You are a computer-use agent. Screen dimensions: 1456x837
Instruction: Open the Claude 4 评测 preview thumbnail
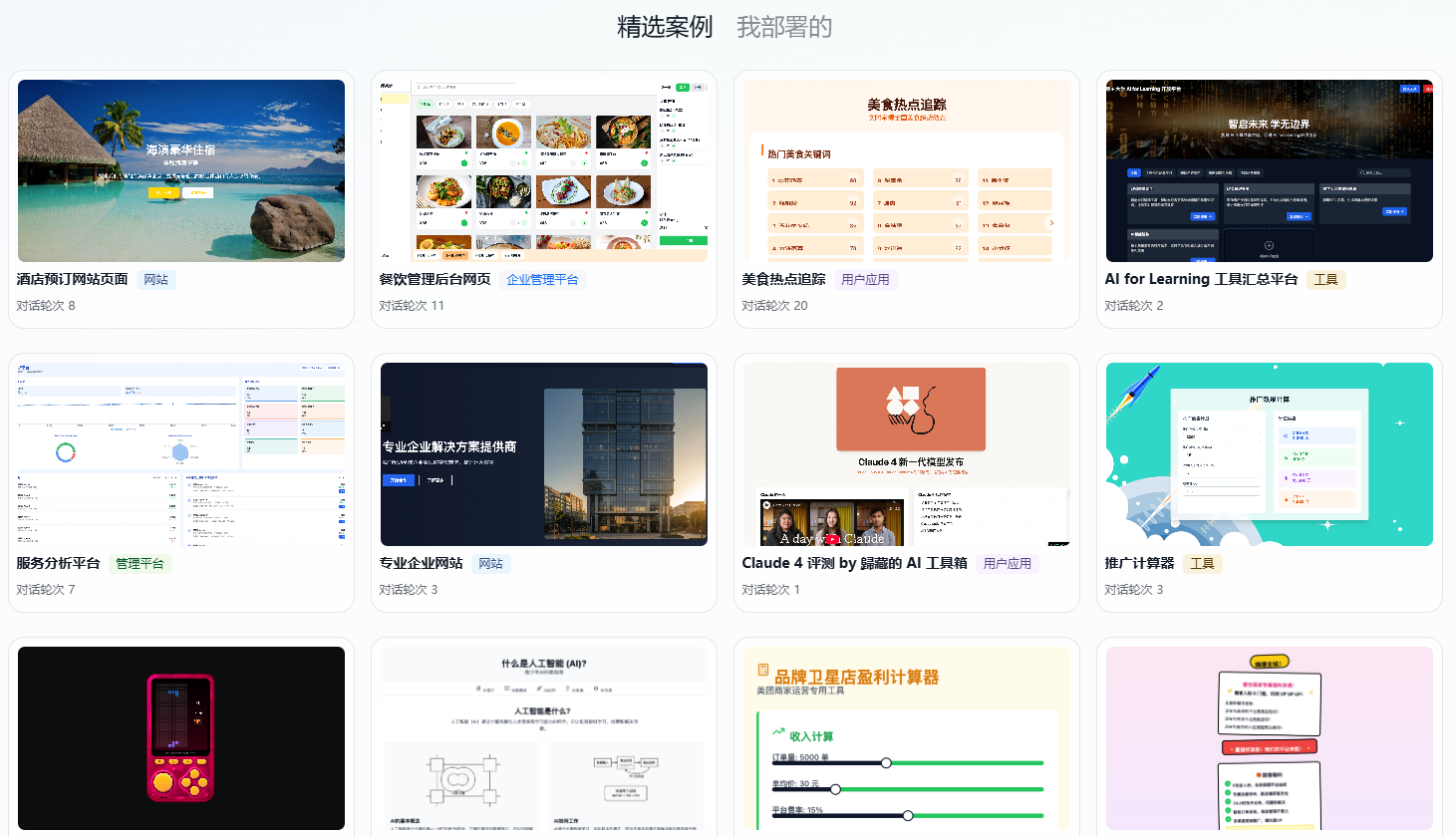pos(907,454)
